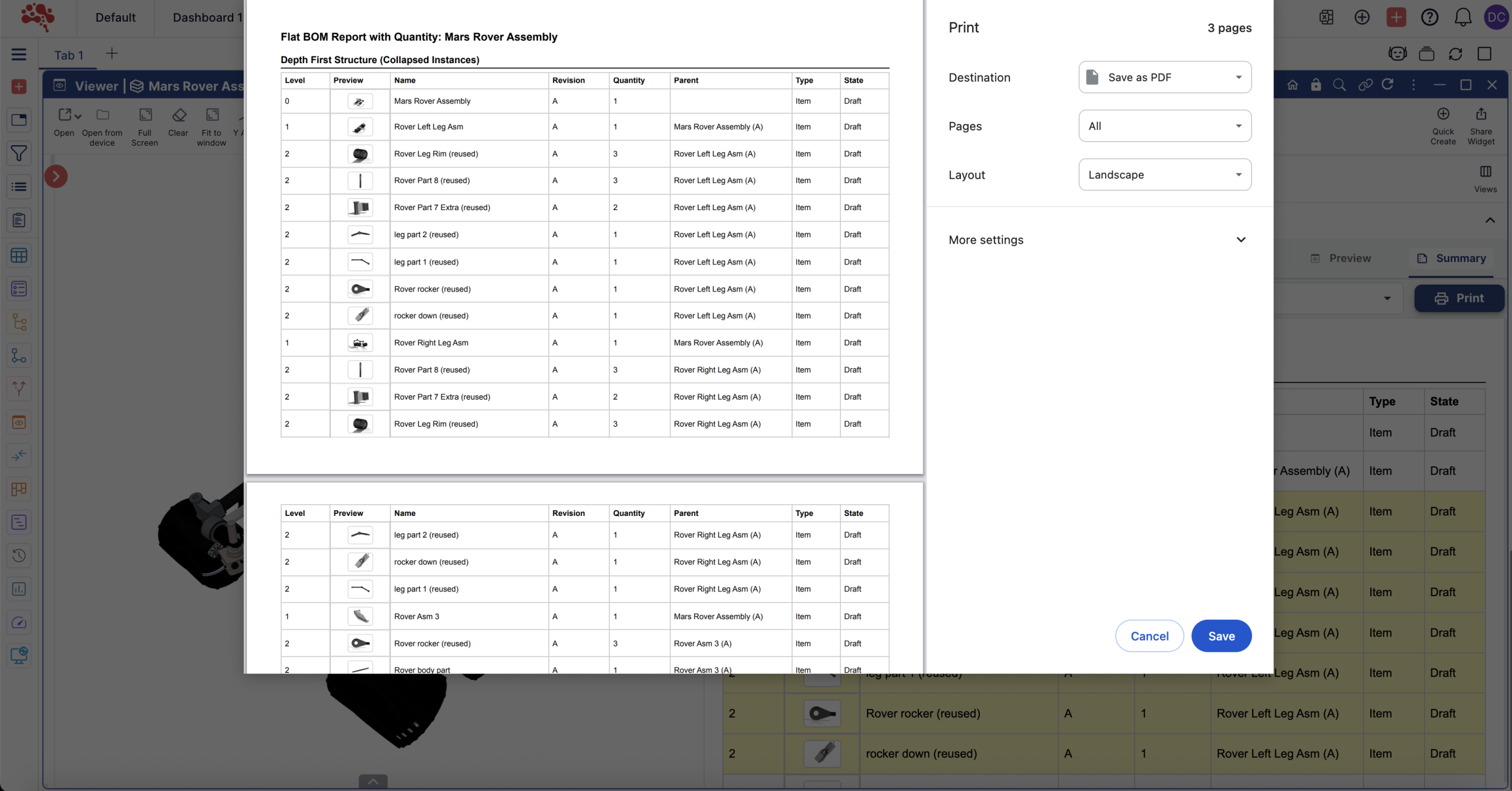Click the Cancel button

coord(1149,636)
